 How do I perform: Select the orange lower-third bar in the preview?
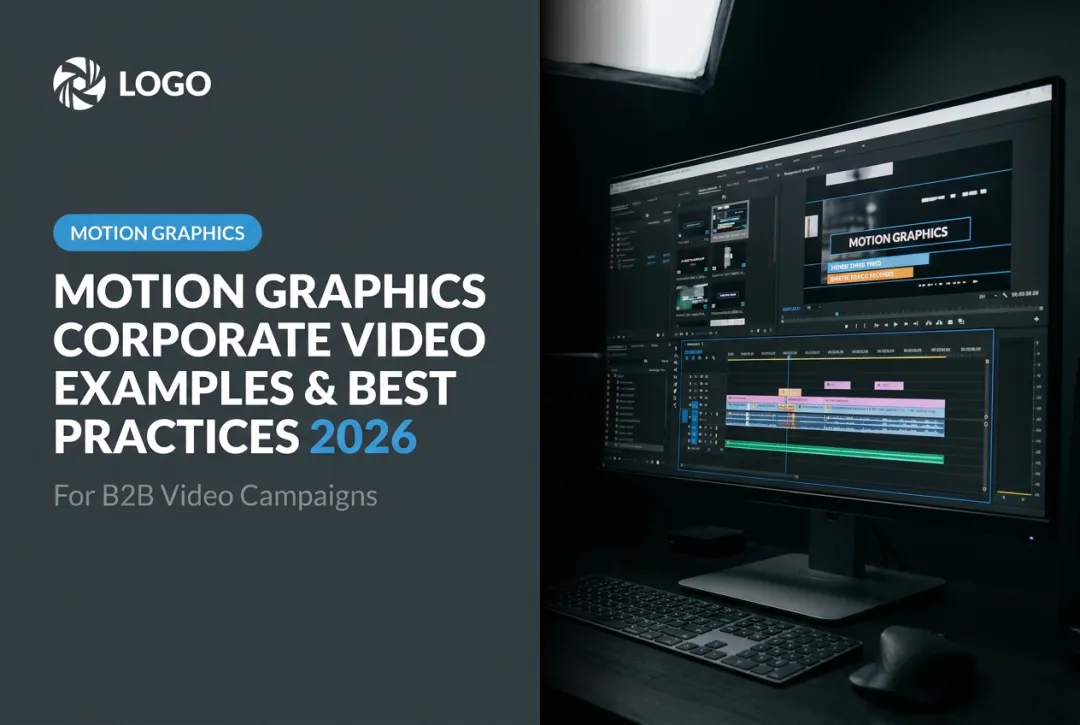click(x=870, y=275)
